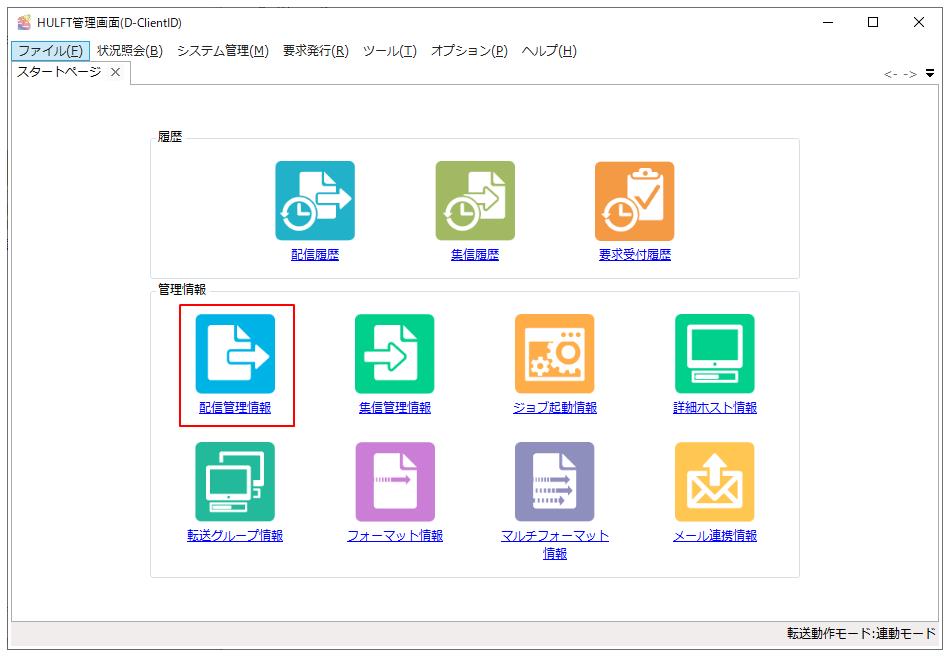Open the ファイル(F) menu
950x657 pixels.
click(x=50, y=51)
